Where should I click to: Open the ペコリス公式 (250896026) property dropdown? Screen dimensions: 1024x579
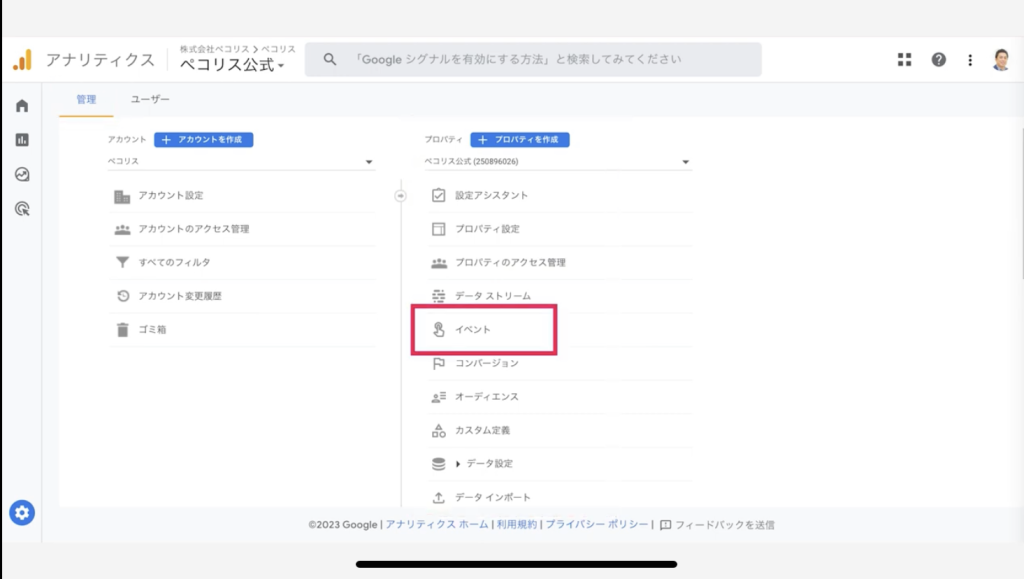tap(557, 161)
